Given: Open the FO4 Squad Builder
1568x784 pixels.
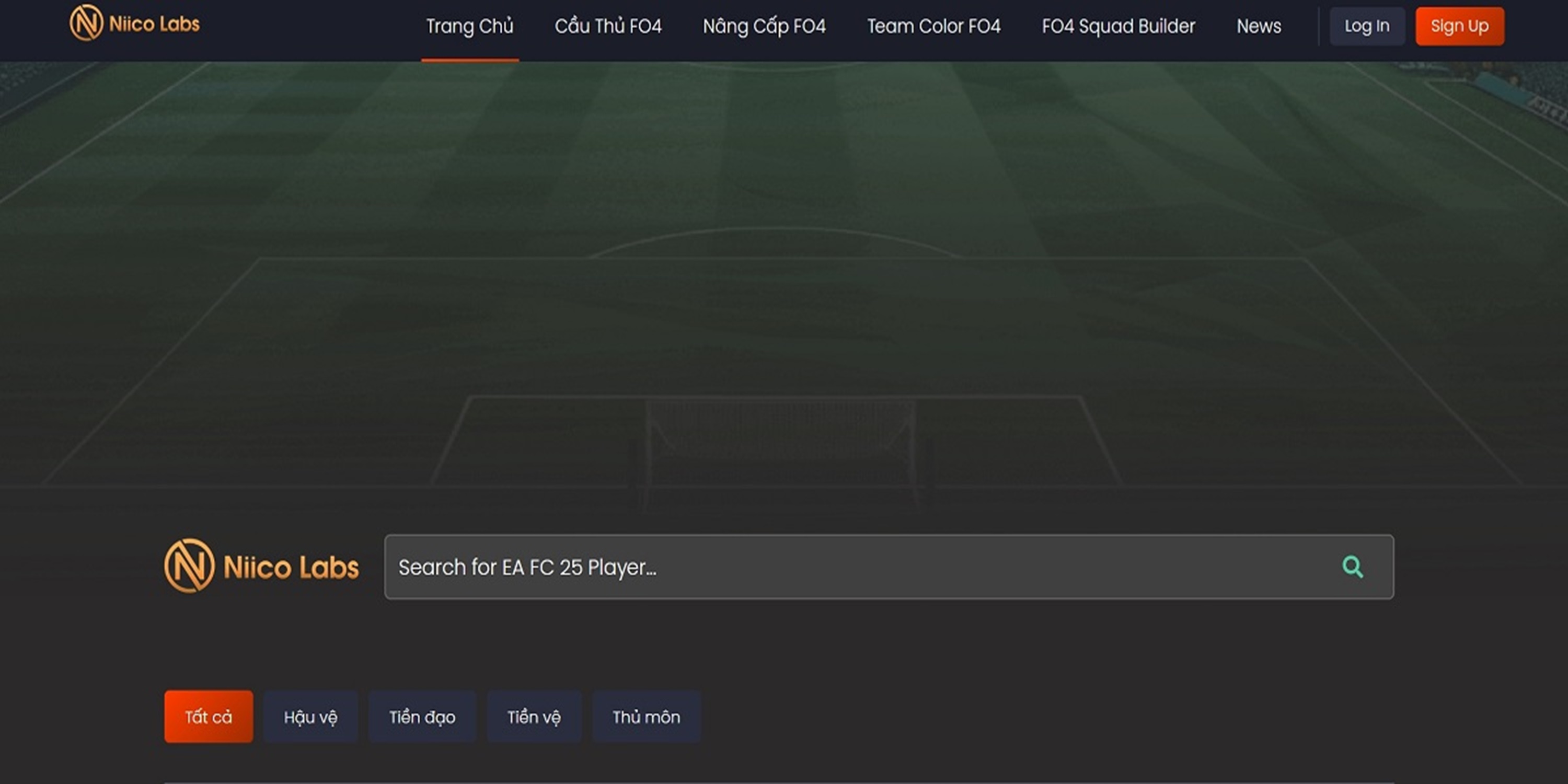Looking at the screenshot, I should tap(1119, 26).
